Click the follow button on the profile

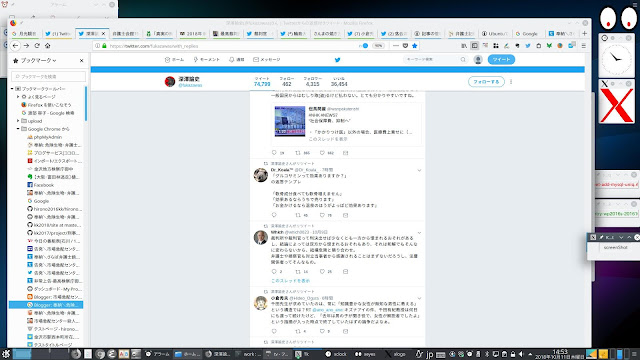(x=486, y=82)
